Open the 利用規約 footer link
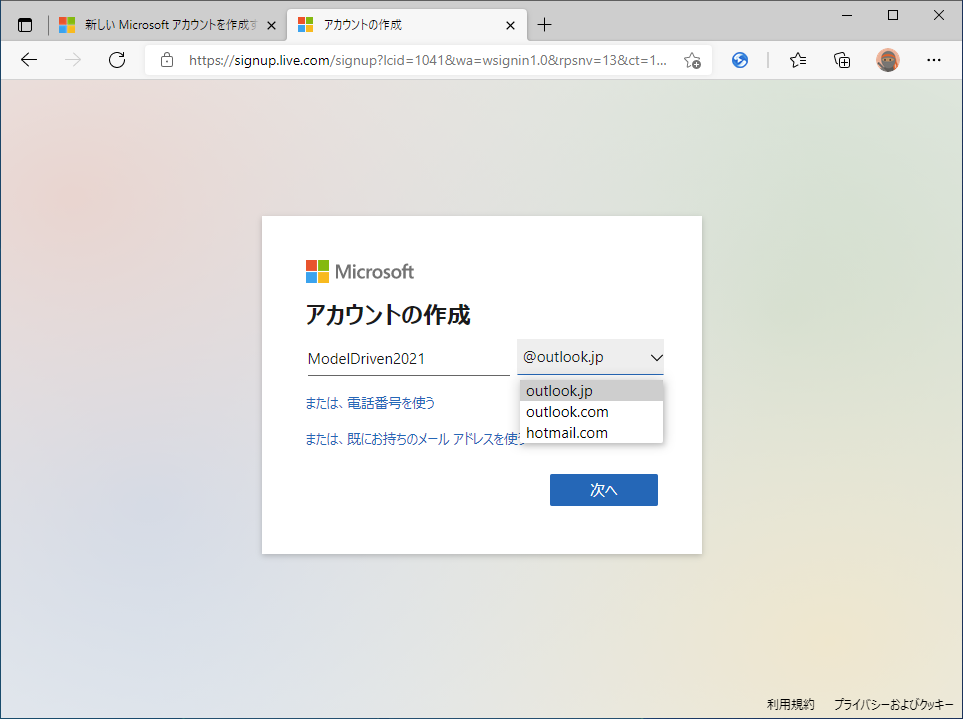 790,704
